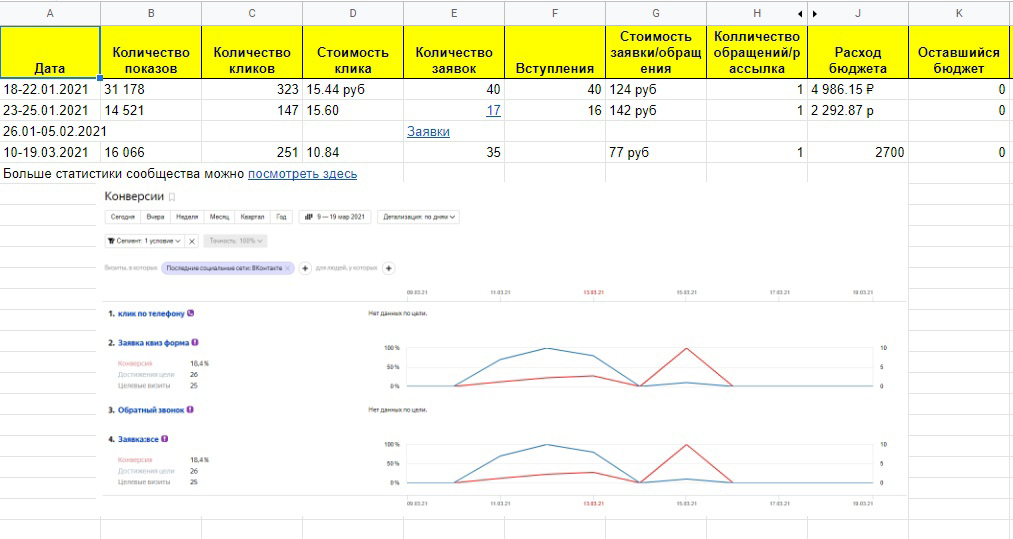Click the purple icon beside Заявка квиз форма
The image size is (1013, 539).
[x=195, y=343]
